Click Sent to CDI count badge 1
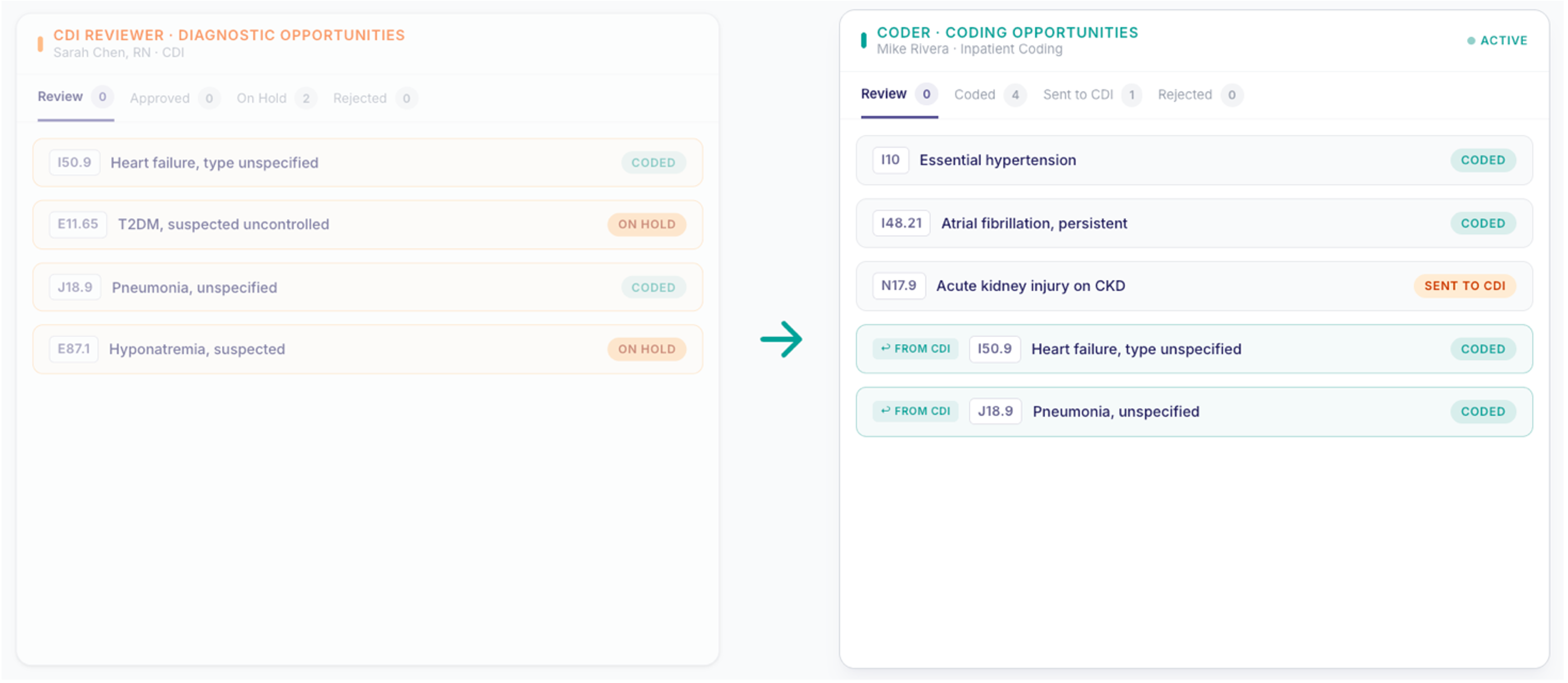 coord(1132,96)
